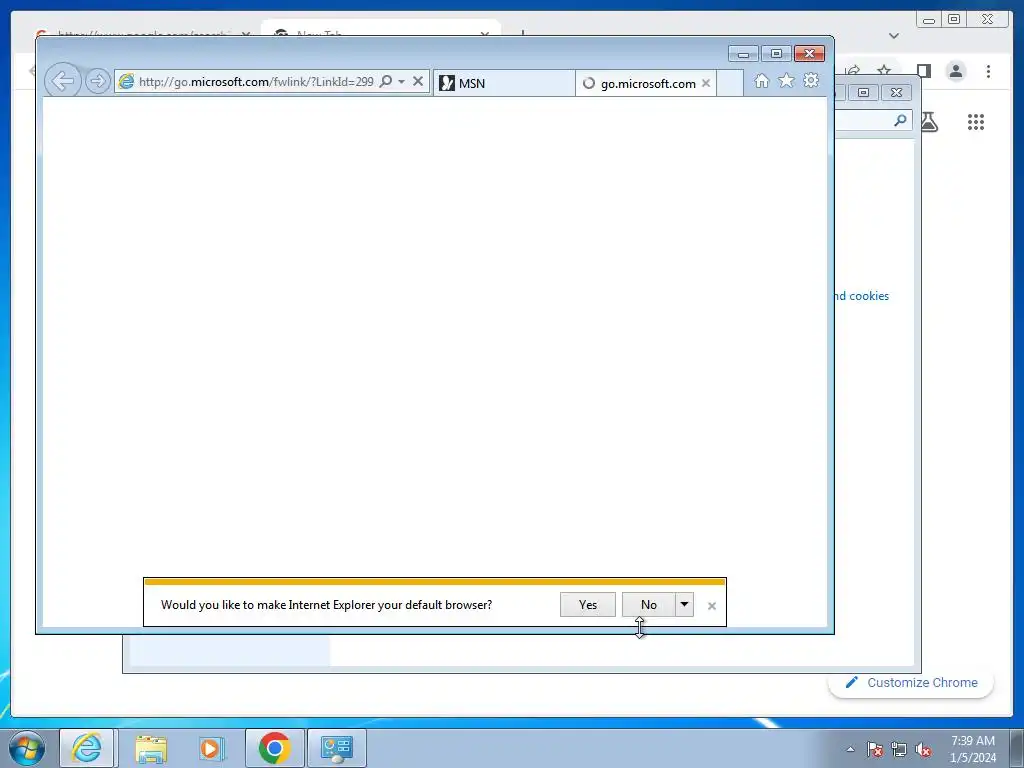Open the Control Panel taskbar icon

[337, 748]
